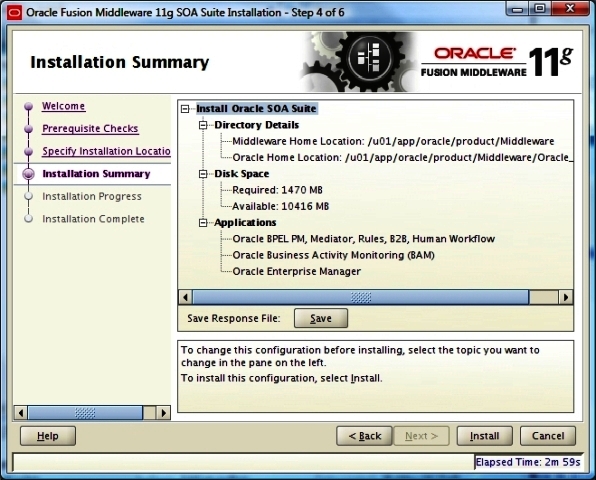This screenshot has width=596, height=480.
Task: Collapse the Directory Details node
Action: 203,125
